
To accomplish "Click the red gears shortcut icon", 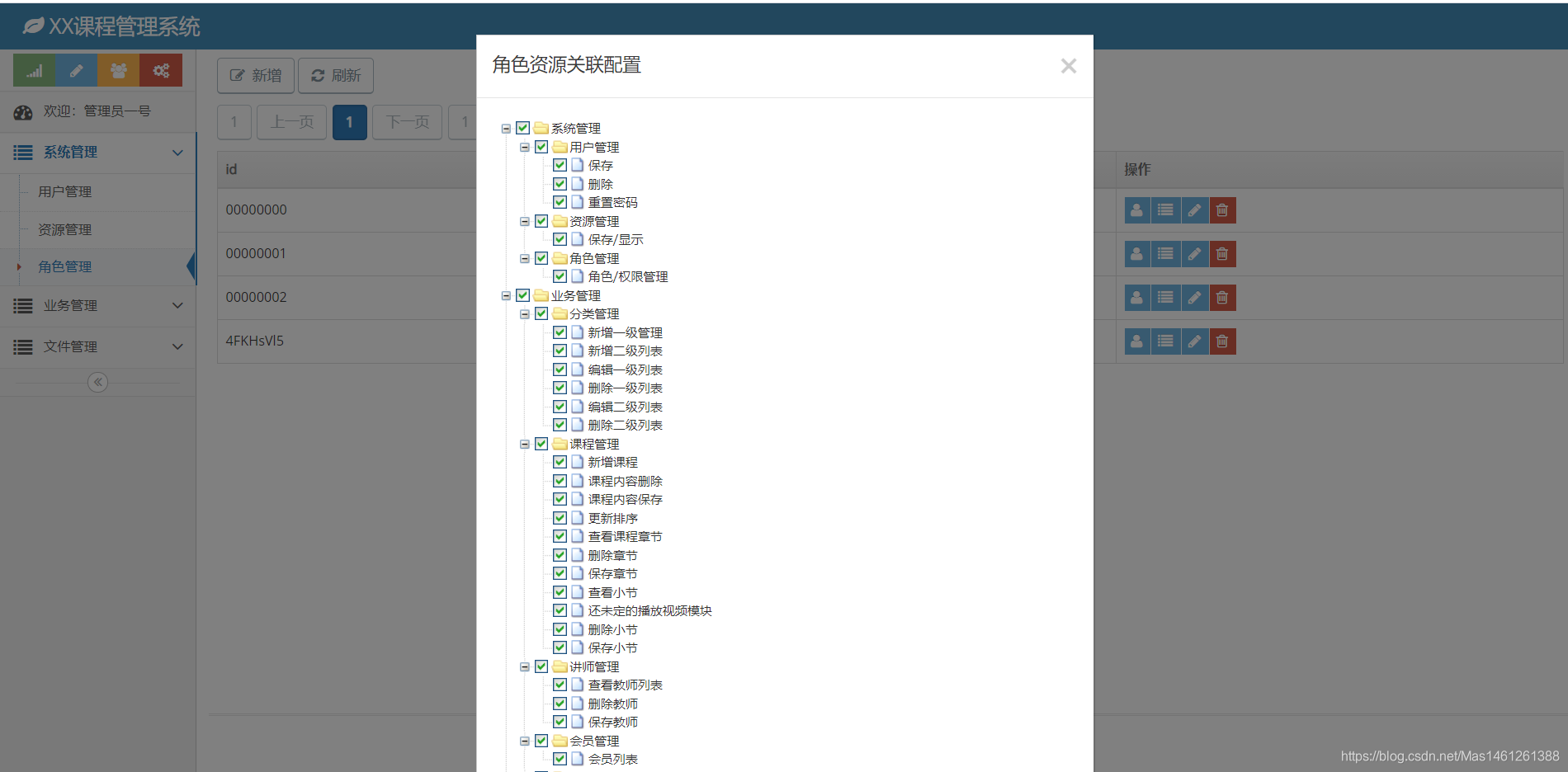I will (x=161, y=70).
